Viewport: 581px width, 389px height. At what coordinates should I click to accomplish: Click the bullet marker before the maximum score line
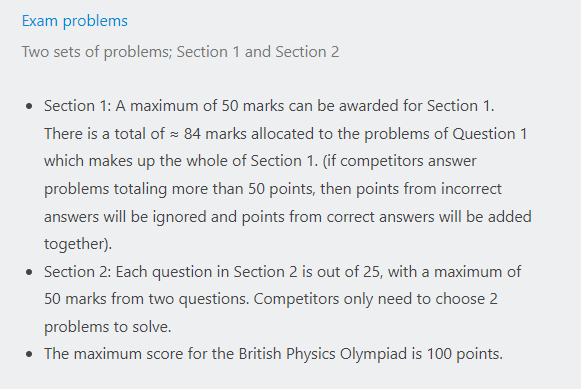tap(29, 354)
